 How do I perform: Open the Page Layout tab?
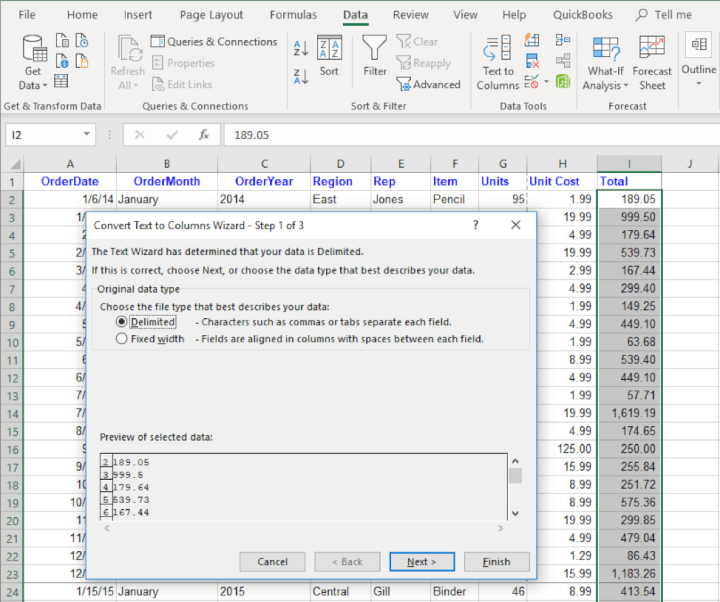point(211,15)
